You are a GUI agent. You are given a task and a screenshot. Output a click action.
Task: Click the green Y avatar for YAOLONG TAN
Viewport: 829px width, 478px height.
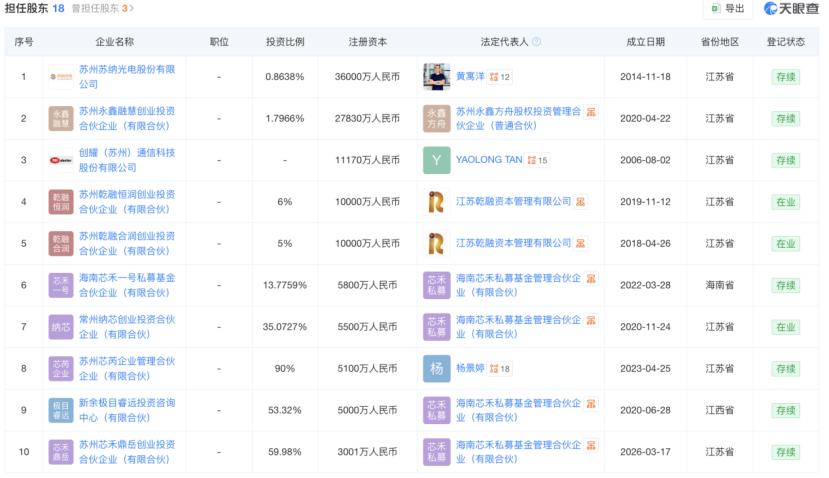(x=437, y=160)
